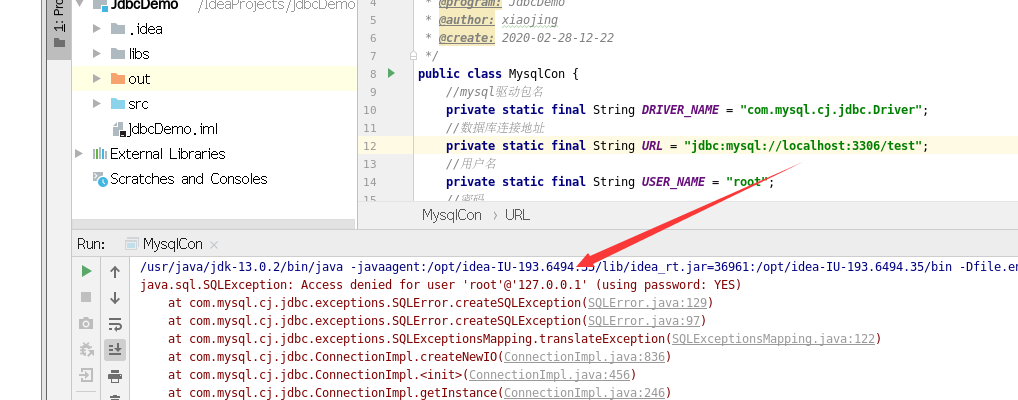Click the xiaojing author name
The image size is (1018, 400).
pyautogui.click(x=529, y=20)
